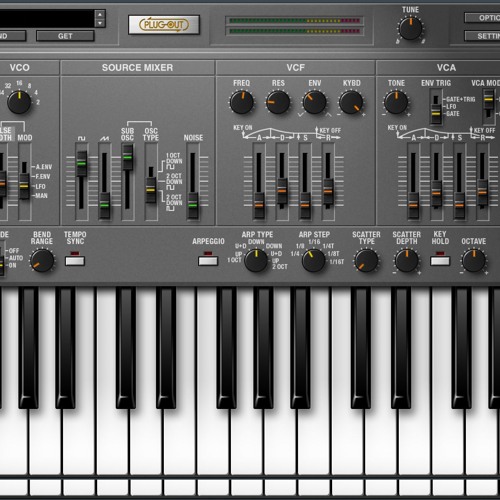Click the VCF ENV knob
Image resolution: width=500 pixels, height=500 pixels.
click(314, 102)
